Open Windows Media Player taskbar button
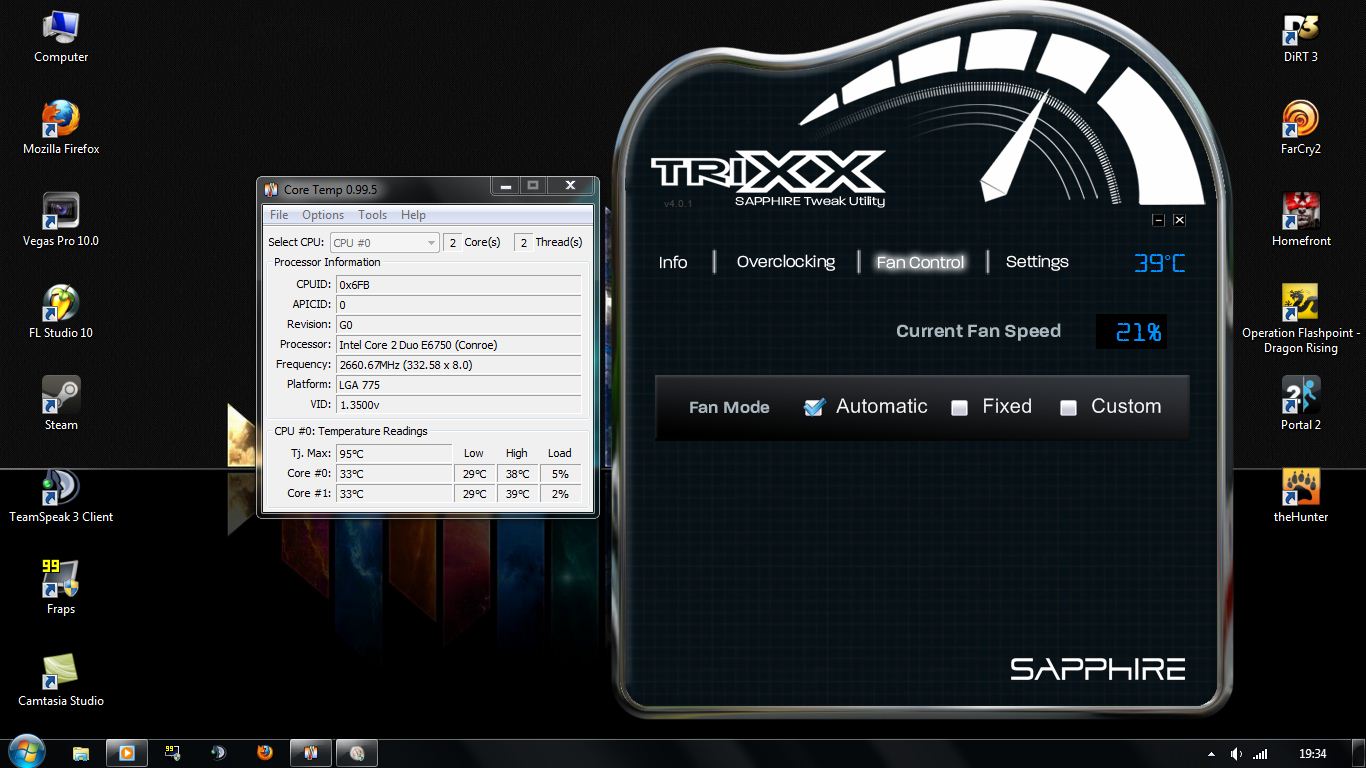 point(127,753)
